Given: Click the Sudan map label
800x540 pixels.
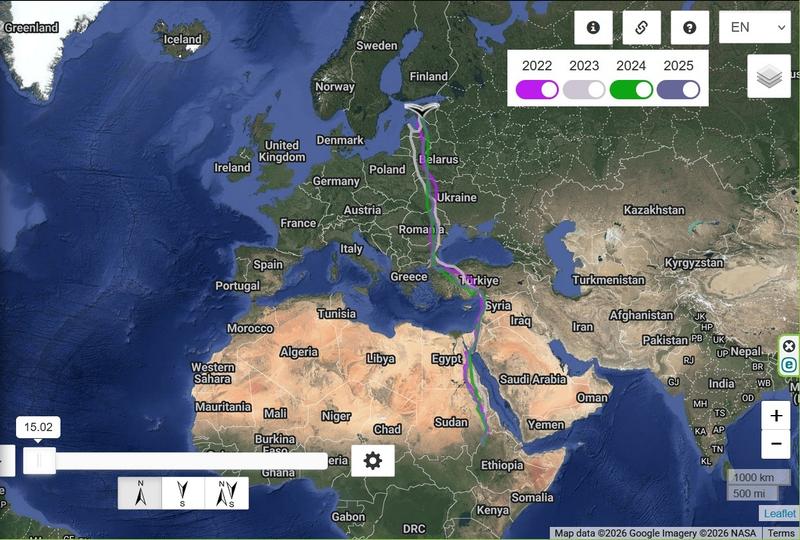Looking at the screenshot, I should [451, 422].
